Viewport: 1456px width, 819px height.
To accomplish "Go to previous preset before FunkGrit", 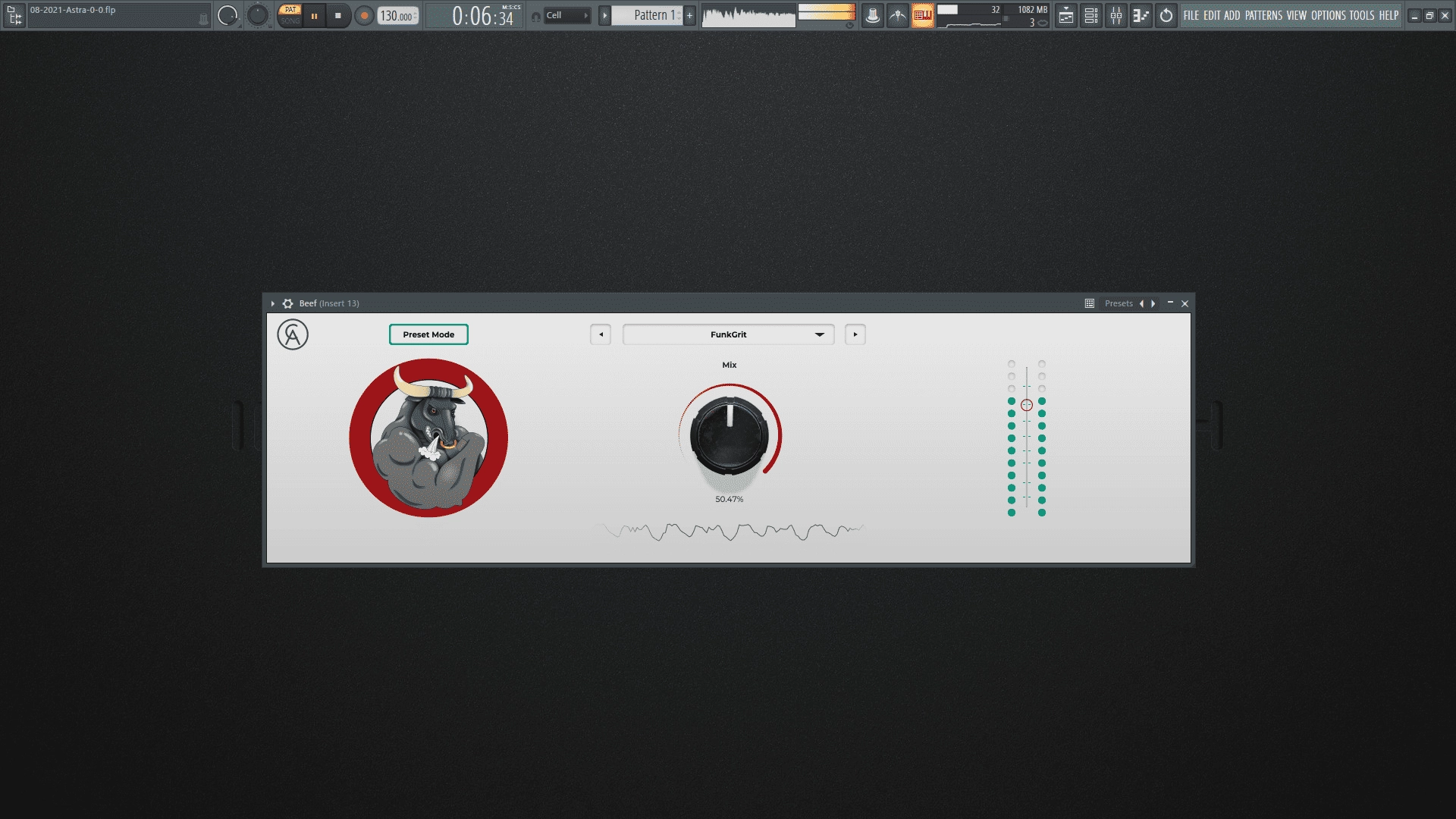I will (601, 334).
